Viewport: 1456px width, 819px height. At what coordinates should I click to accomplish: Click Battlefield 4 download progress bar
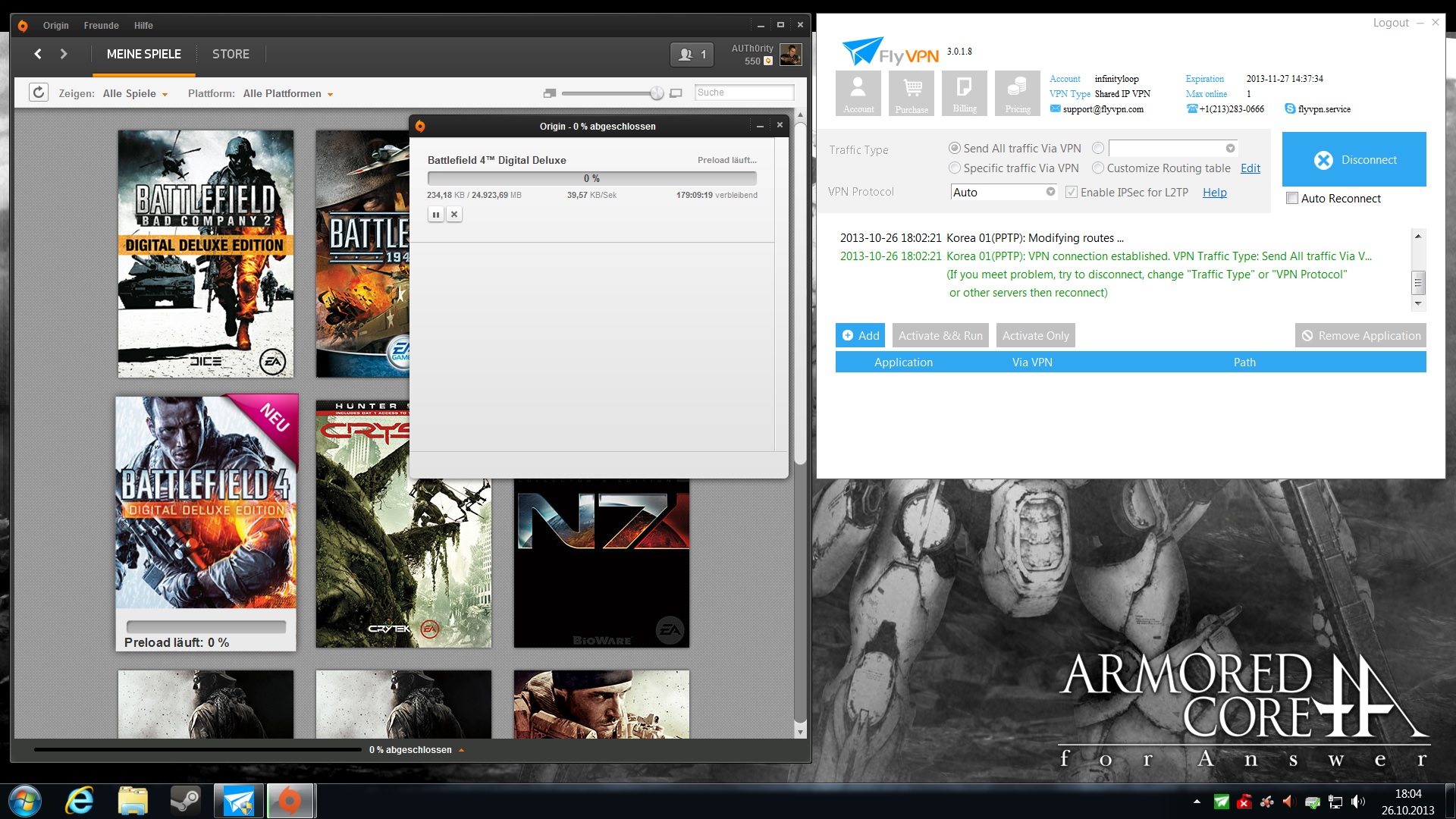pyautogui.click(x=591, y=178)
